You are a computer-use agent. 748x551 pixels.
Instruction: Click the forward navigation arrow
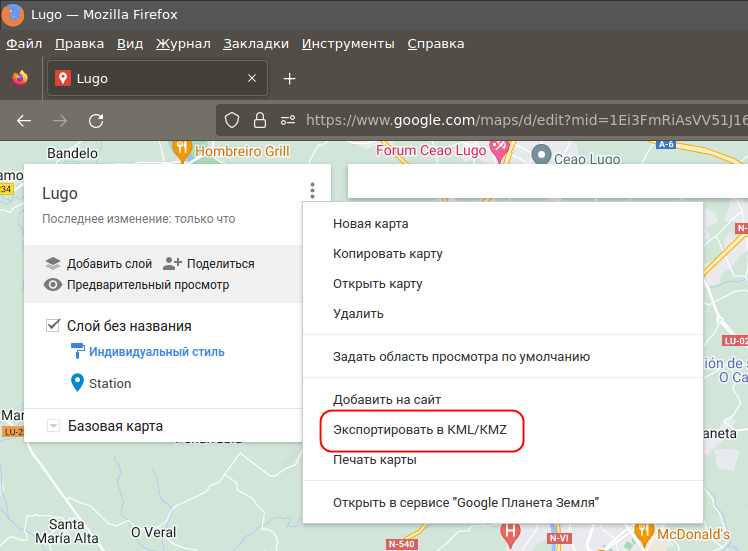click(60, 121)
